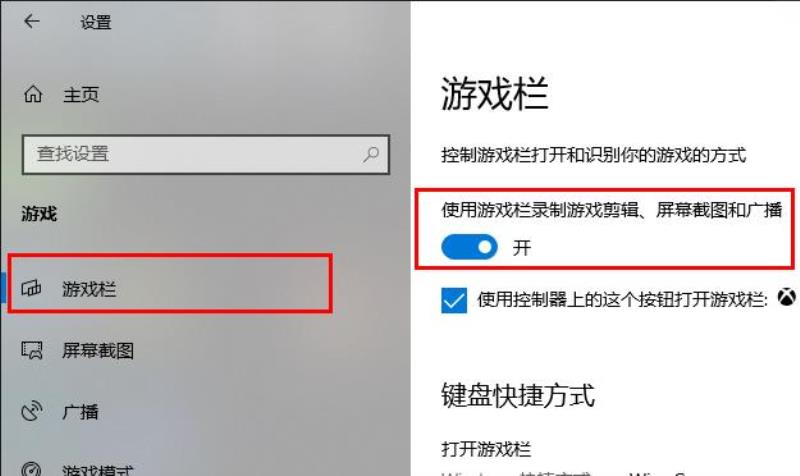Click the home icon beside 主页

coord(33,94)
